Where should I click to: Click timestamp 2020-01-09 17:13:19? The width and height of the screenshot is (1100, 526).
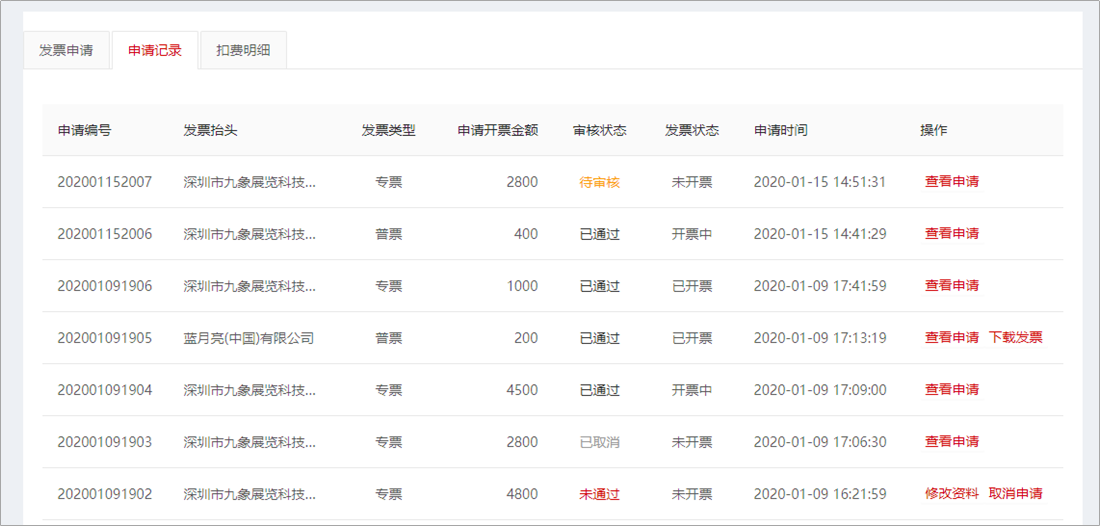click(820, 337)
